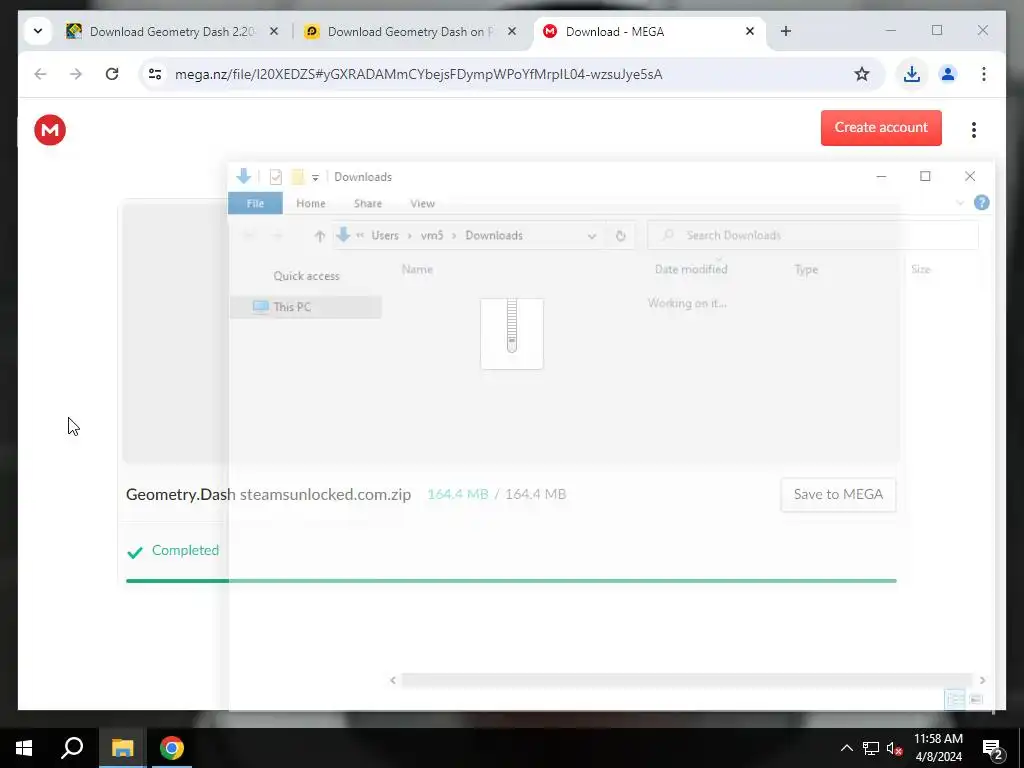Image resolution: width=1024 pixels, height=768 pixels.
Task: Click Save to MEGA button
Action: coord(838,494)
